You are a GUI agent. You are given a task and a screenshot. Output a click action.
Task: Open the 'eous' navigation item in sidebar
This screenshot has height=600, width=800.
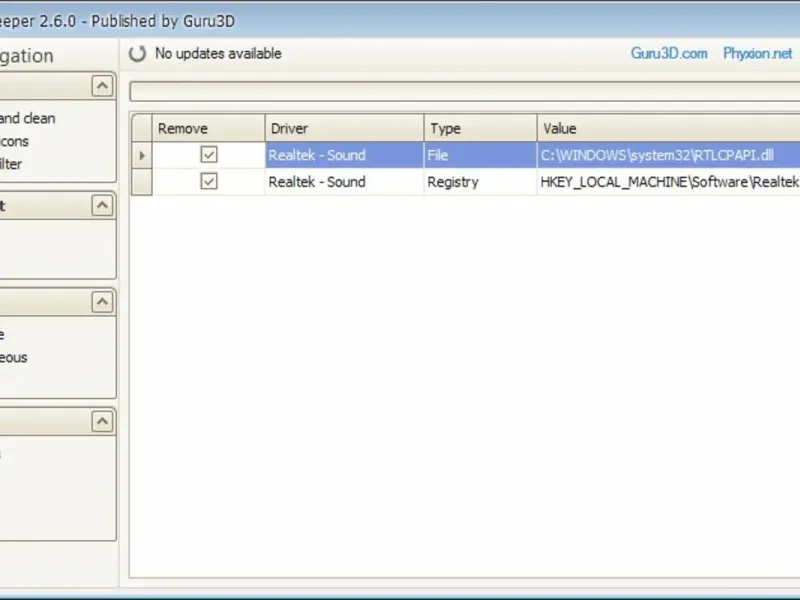click(14, 358)
